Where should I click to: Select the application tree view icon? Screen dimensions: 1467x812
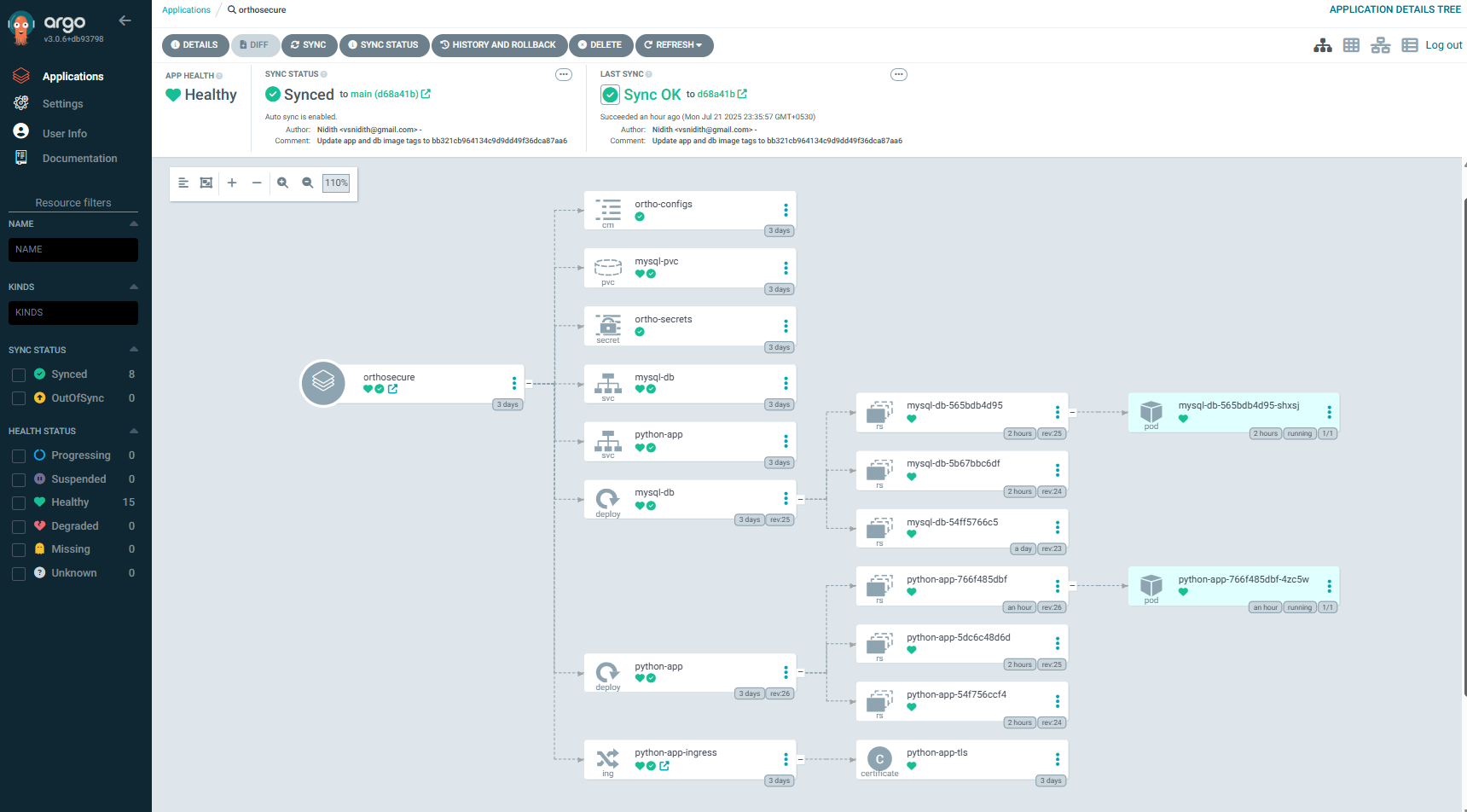point(1323,45)
